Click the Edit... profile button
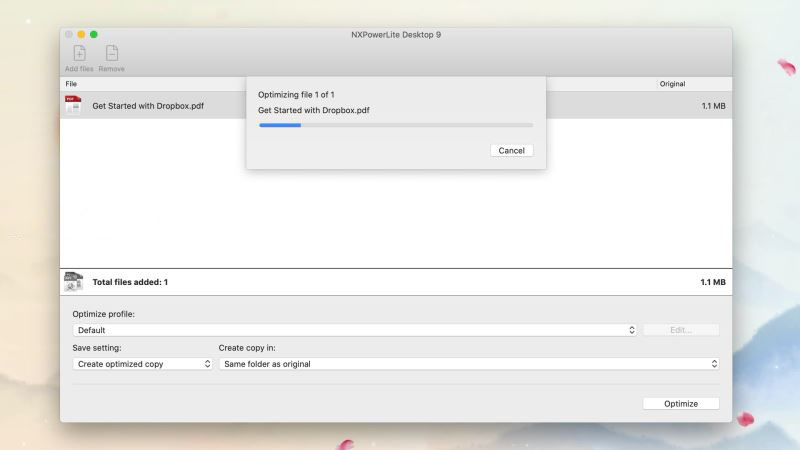800x450 pixels. tap(681, 330)
